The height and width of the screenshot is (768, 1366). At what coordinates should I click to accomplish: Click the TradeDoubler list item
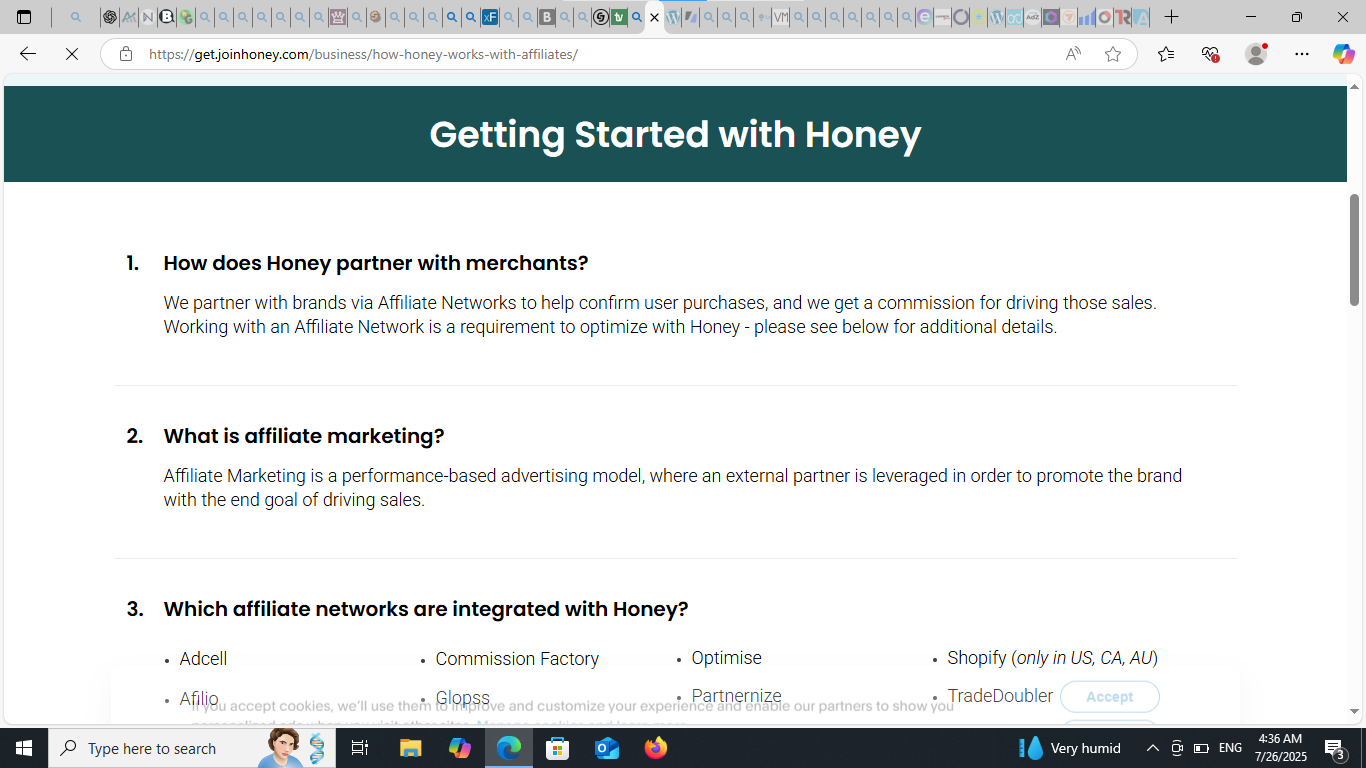pos(1000,696)
